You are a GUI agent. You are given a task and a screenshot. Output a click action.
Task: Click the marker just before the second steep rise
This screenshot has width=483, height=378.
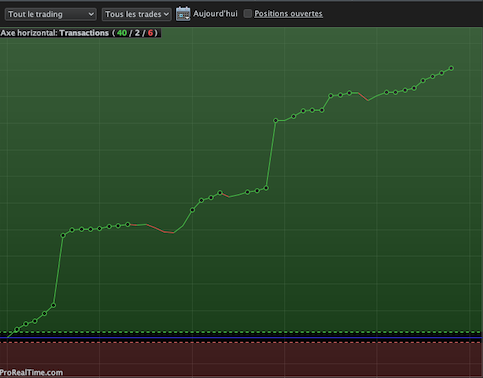tap(266, 188)
